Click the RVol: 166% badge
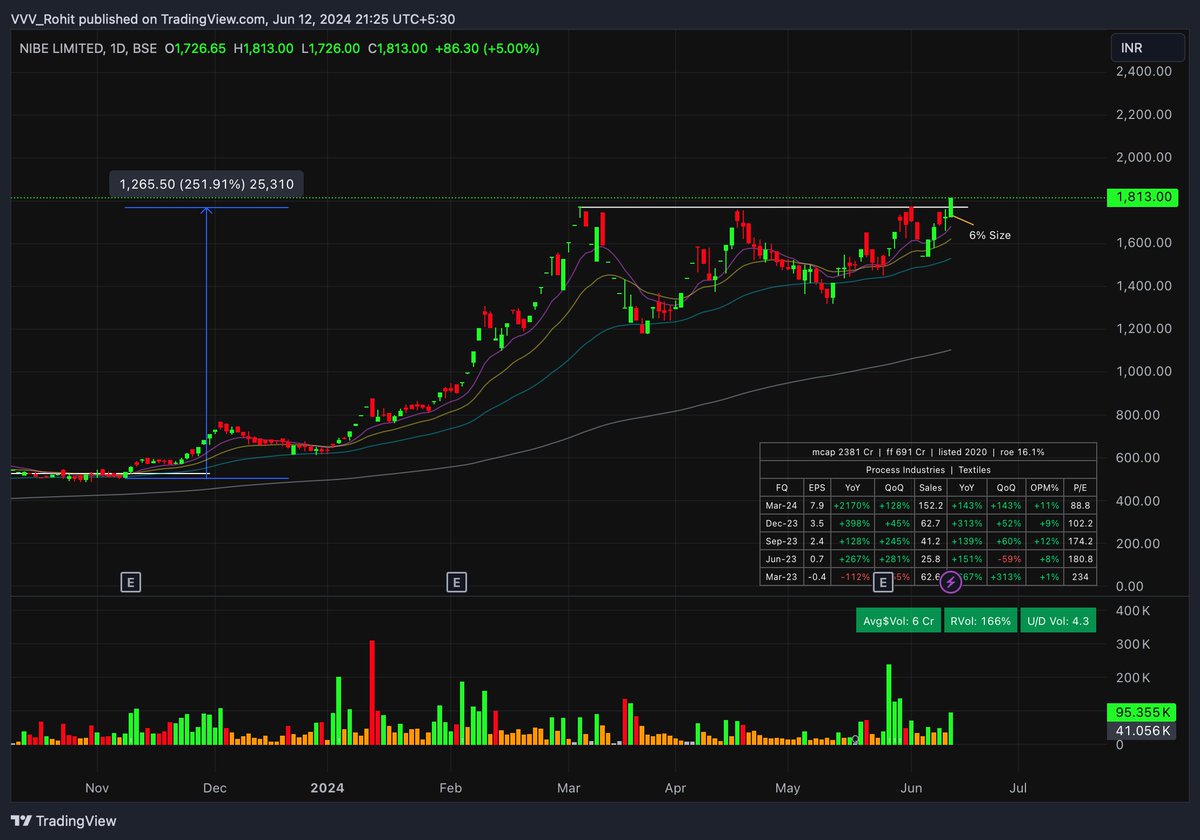1200x840 pixels. click(x=982, y=621)
